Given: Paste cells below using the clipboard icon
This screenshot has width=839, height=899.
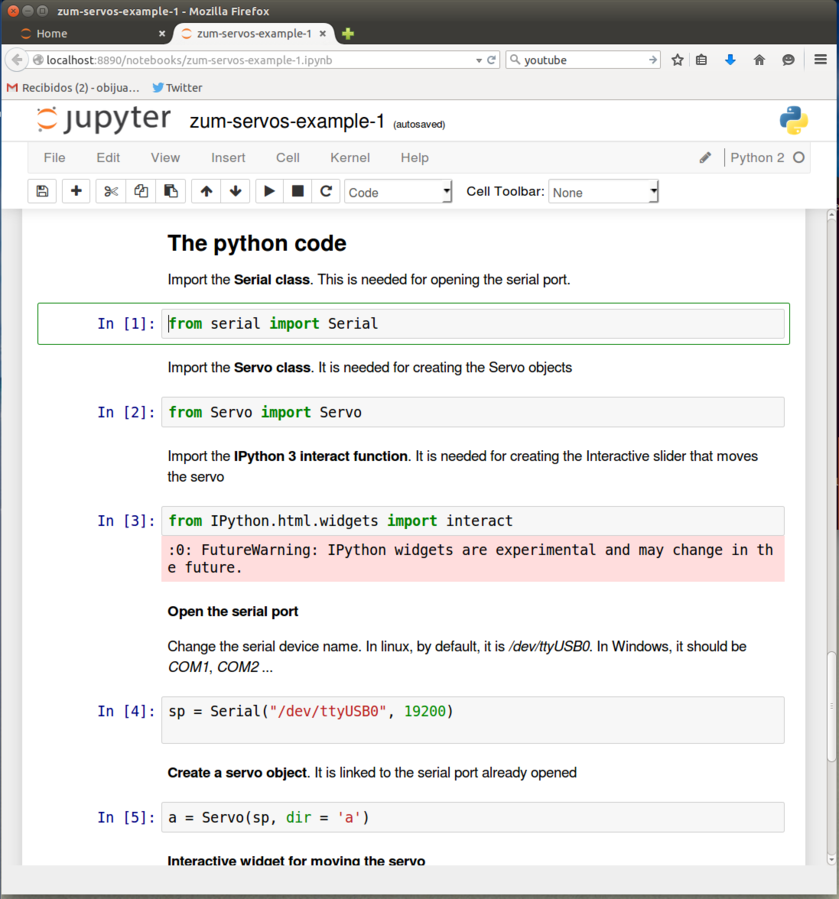Looking at the screenshot, I should [170, 191].
